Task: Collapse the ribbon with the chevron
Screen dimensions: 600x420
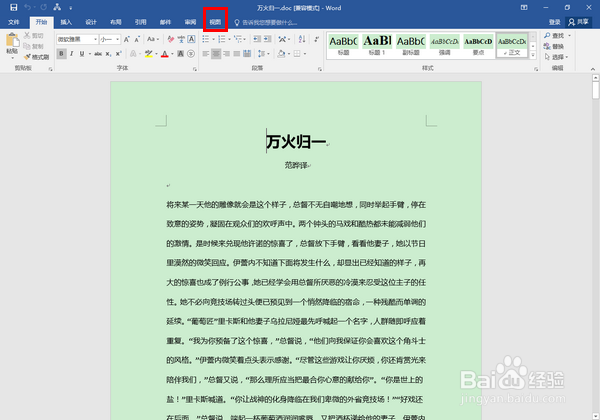Action: click(593, 69)
